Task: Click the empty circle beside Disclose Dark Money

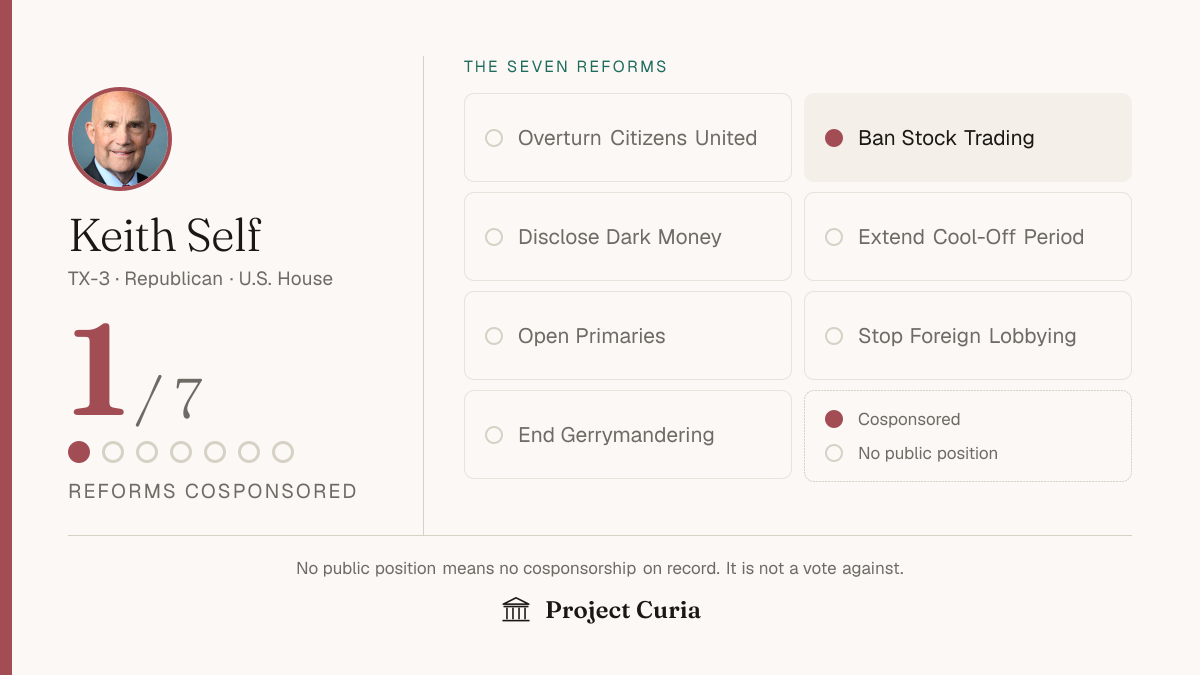Action: click(x=494, y=237)
